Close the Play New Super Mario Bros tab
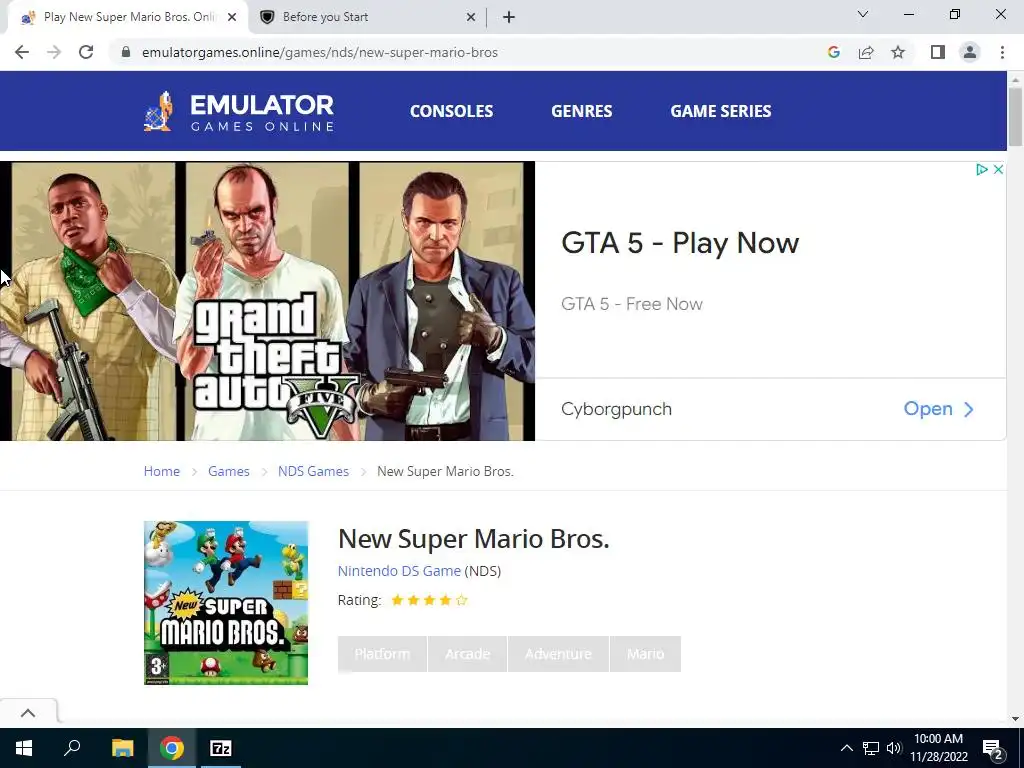This screenshot has height=768, width=1024. point(232,17)
